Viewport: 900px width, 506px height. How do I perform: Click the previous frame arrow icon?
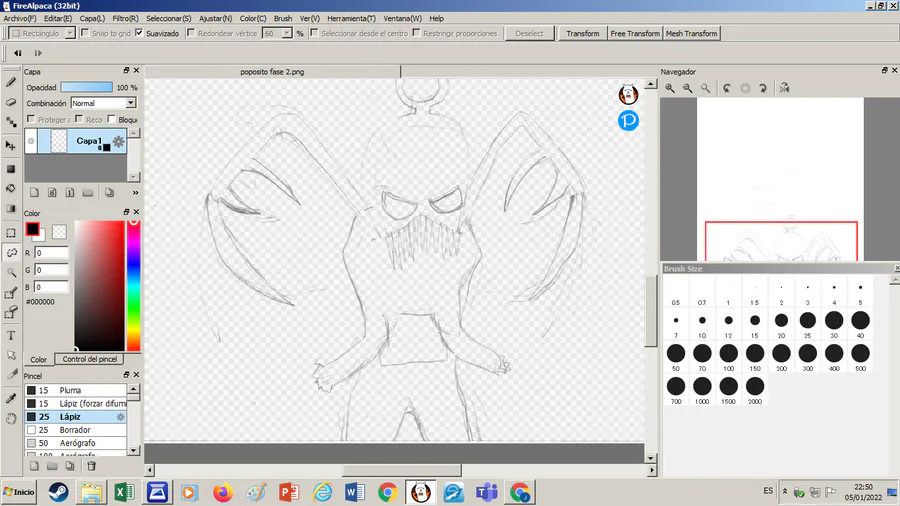tap(18, 53)
